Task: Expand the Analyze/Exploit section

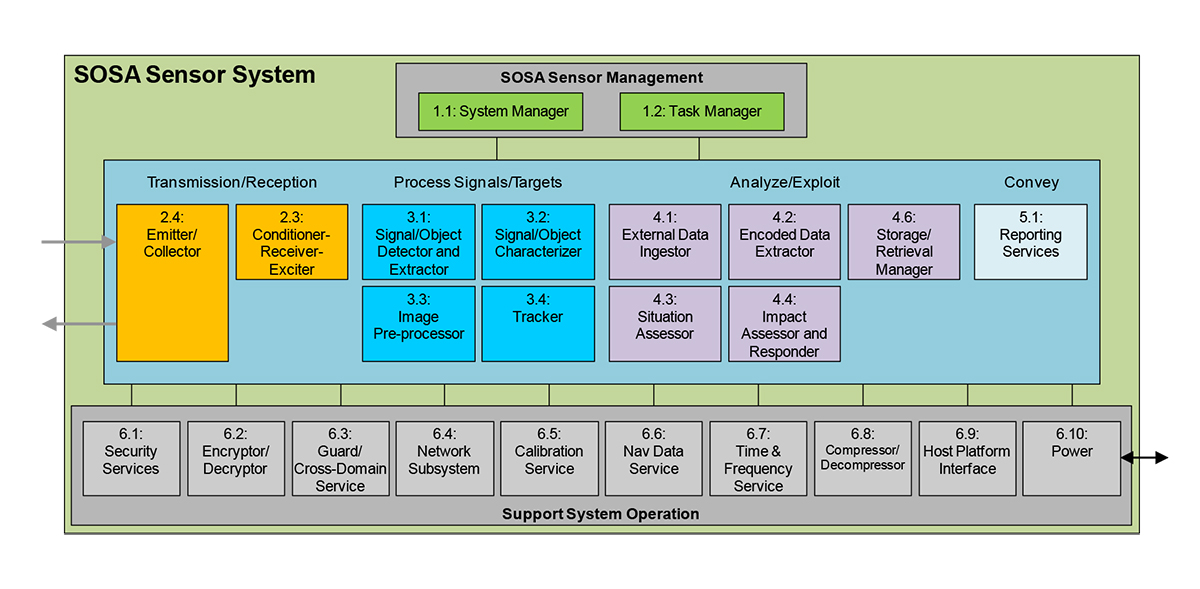Action: (785, 182)
